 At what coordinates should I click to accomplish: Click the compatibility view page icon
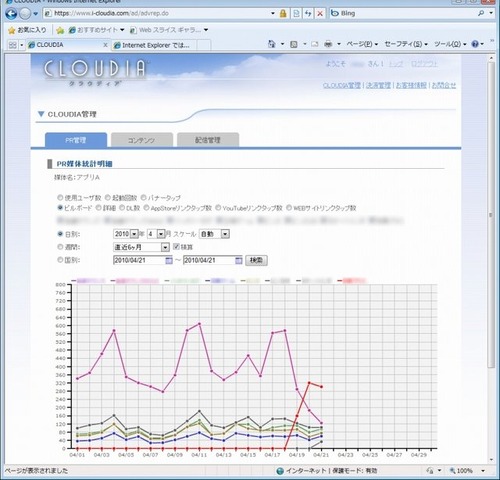click(296, 13)
